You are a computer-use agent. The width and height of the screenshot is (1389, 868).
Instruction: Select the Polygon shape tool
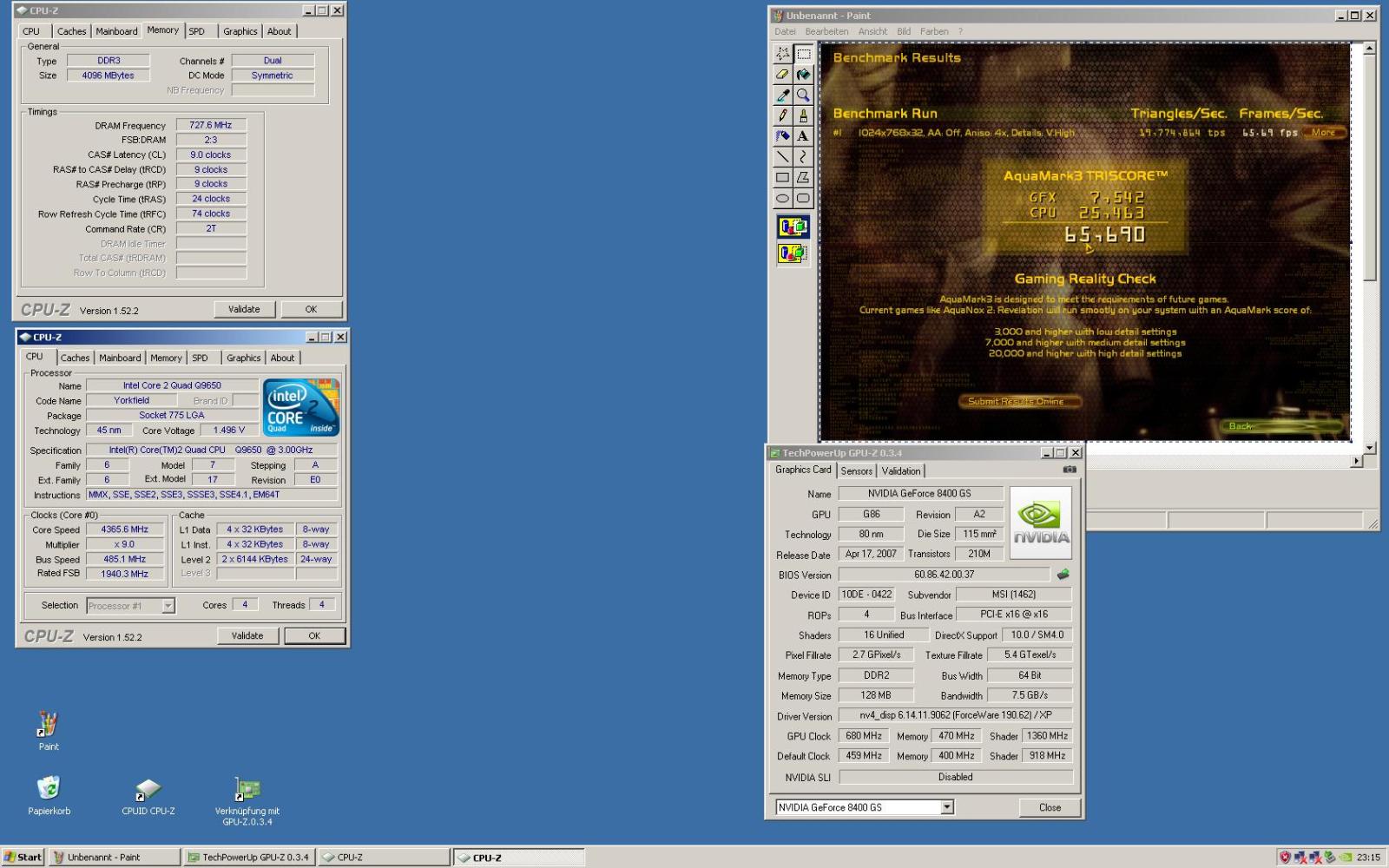point(803,178)
